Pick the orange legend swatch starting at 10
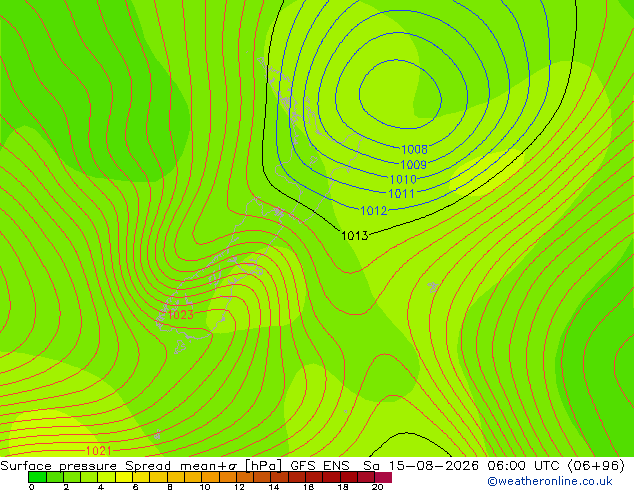The image size is (634, 490). point(210,477)
